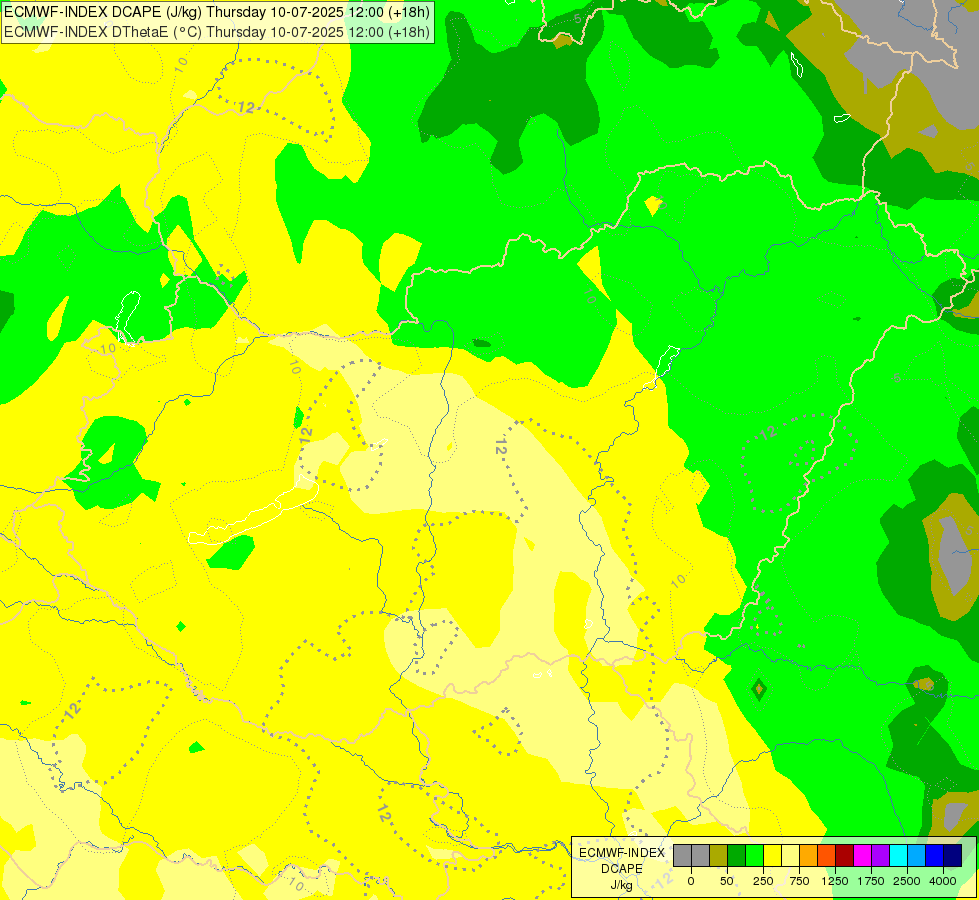Click the legend scale value 750
979x900 pixels.
click(799, 881)
